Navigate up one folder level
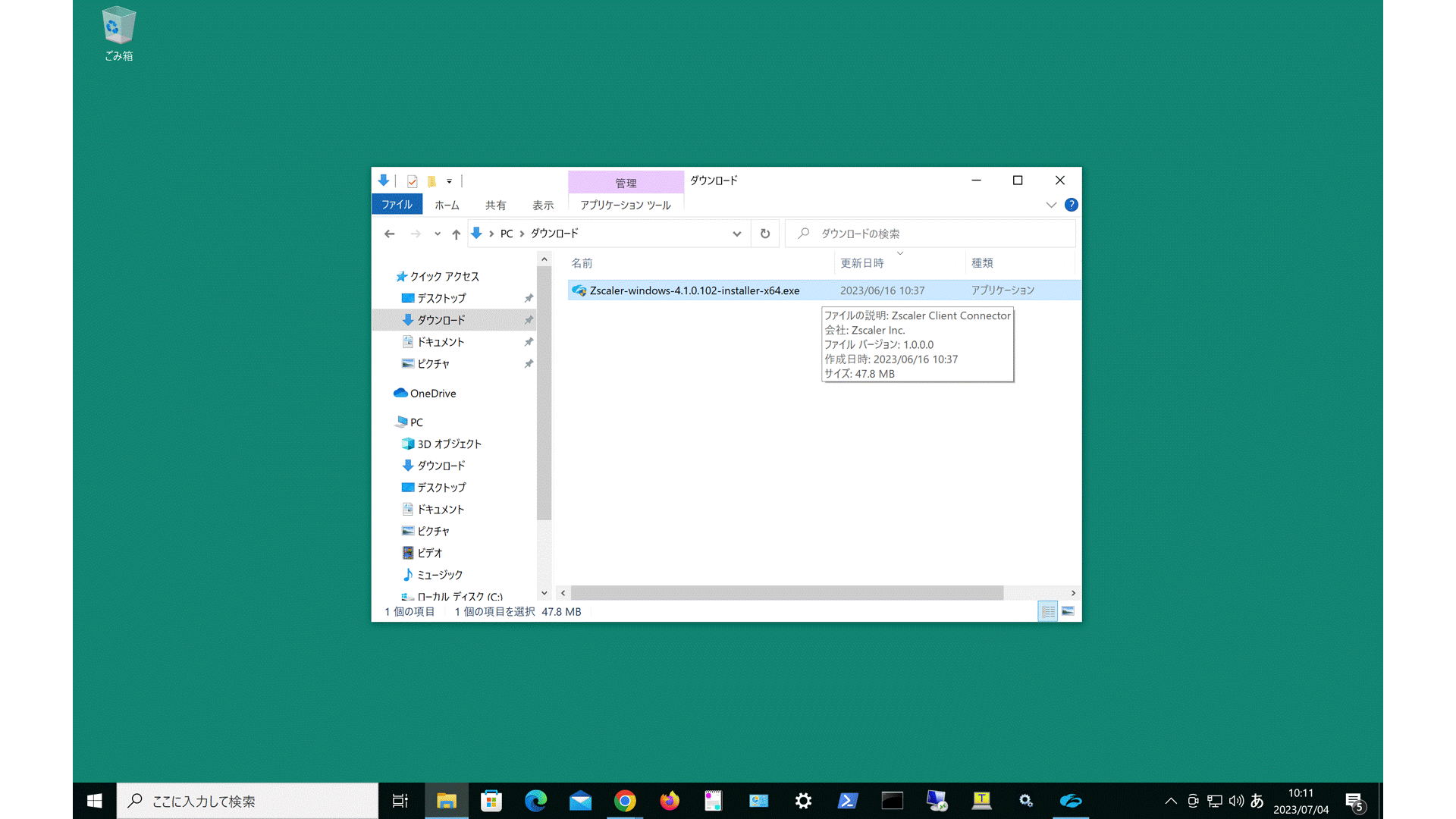1456x819 pixels. pyautogui.click(x=455, y=234)
